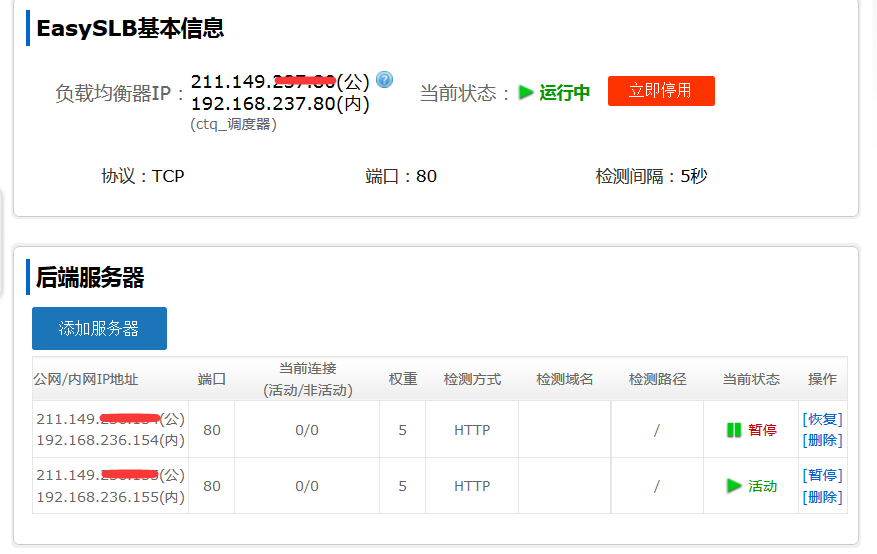Click the 添加服务器 button
Viewport: 877px width, 554px height.
pyautogui.click(x=99, y=328)
